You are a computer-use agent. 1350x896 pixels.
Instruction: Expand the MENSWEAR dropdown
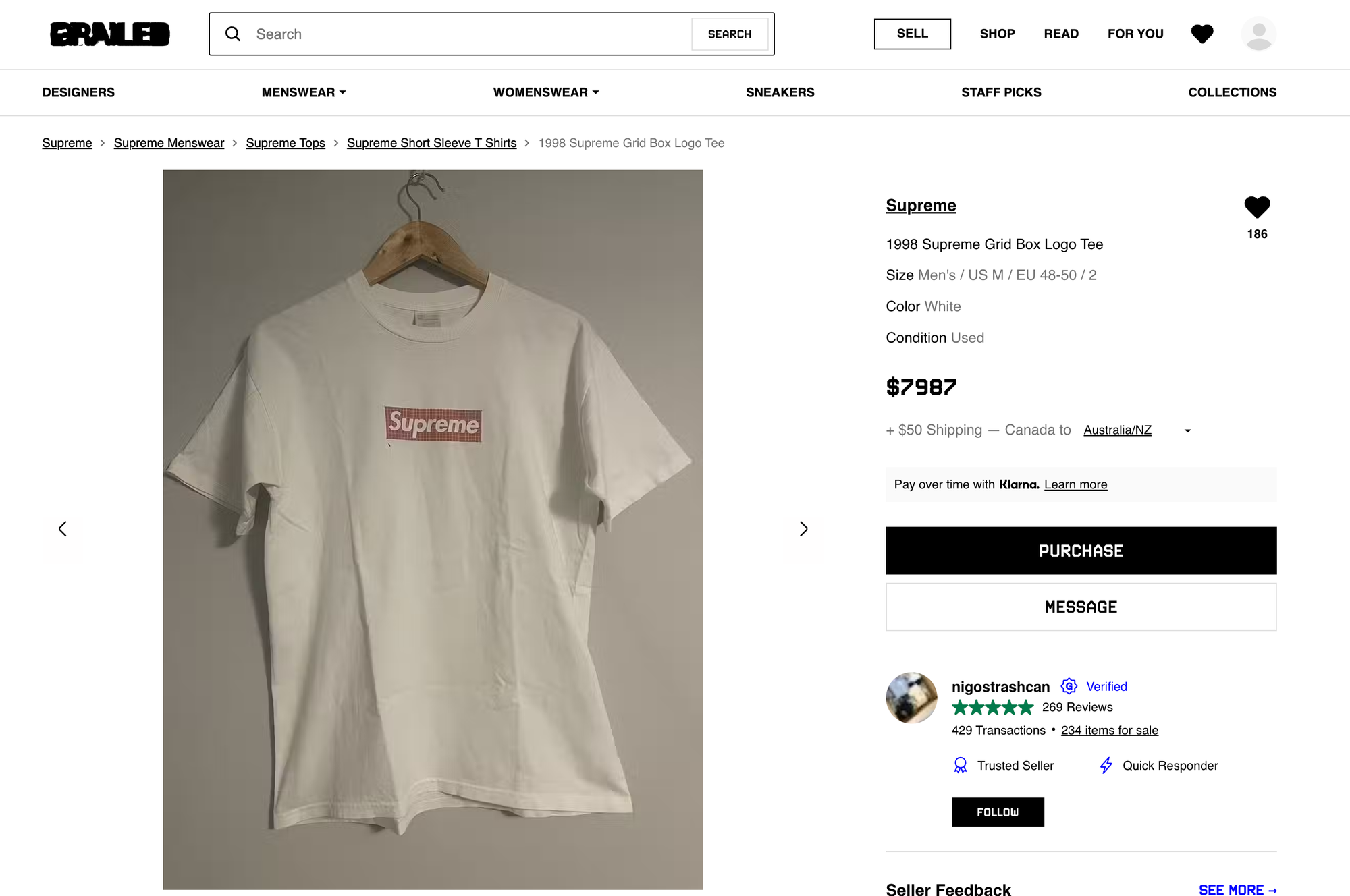click(x=303, y=92)
